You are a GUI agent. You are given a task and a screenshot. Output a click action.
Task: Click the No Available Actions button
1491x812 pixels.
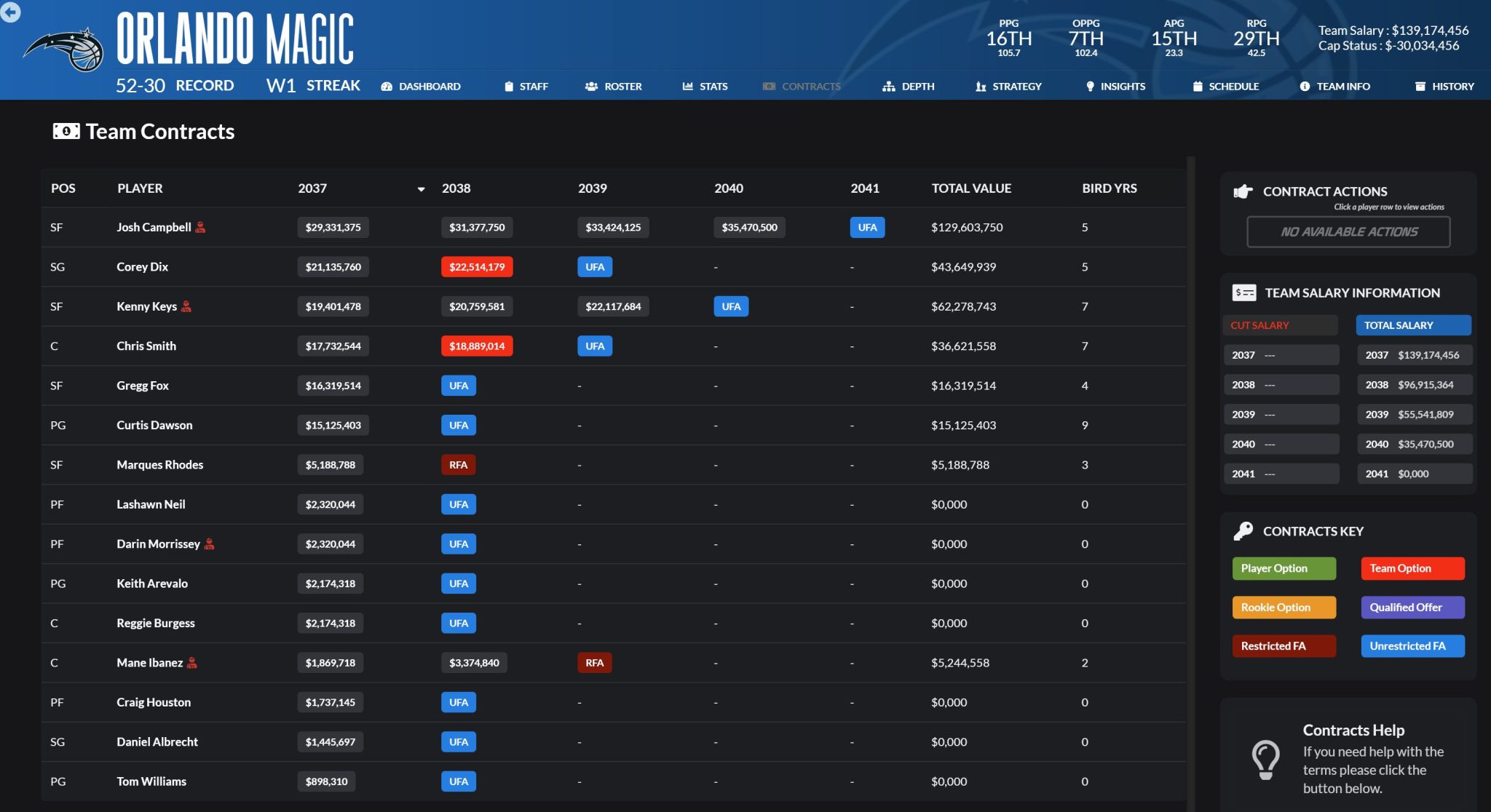1348,231
